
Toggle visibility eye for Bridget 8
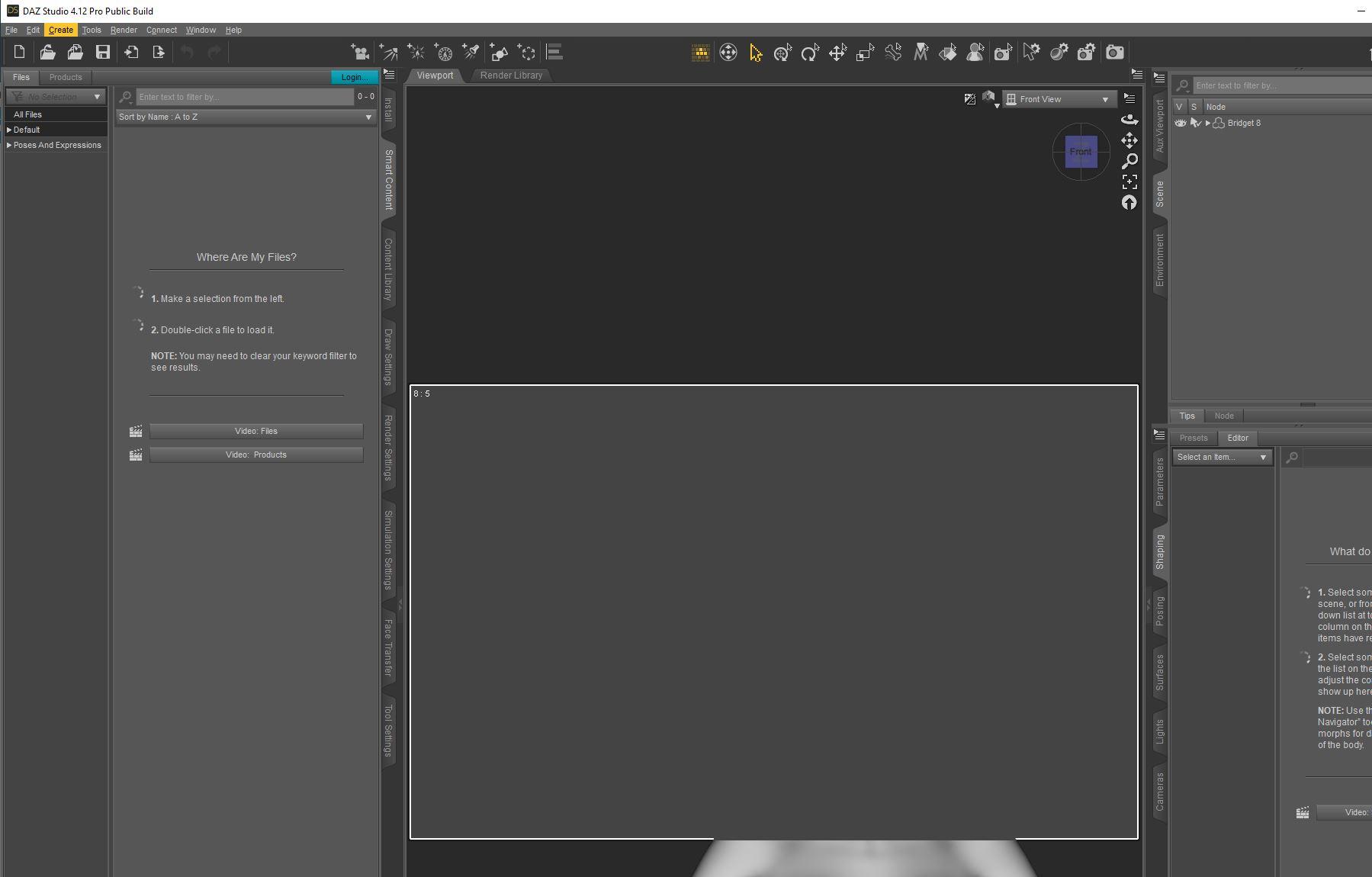(1181, 123)
